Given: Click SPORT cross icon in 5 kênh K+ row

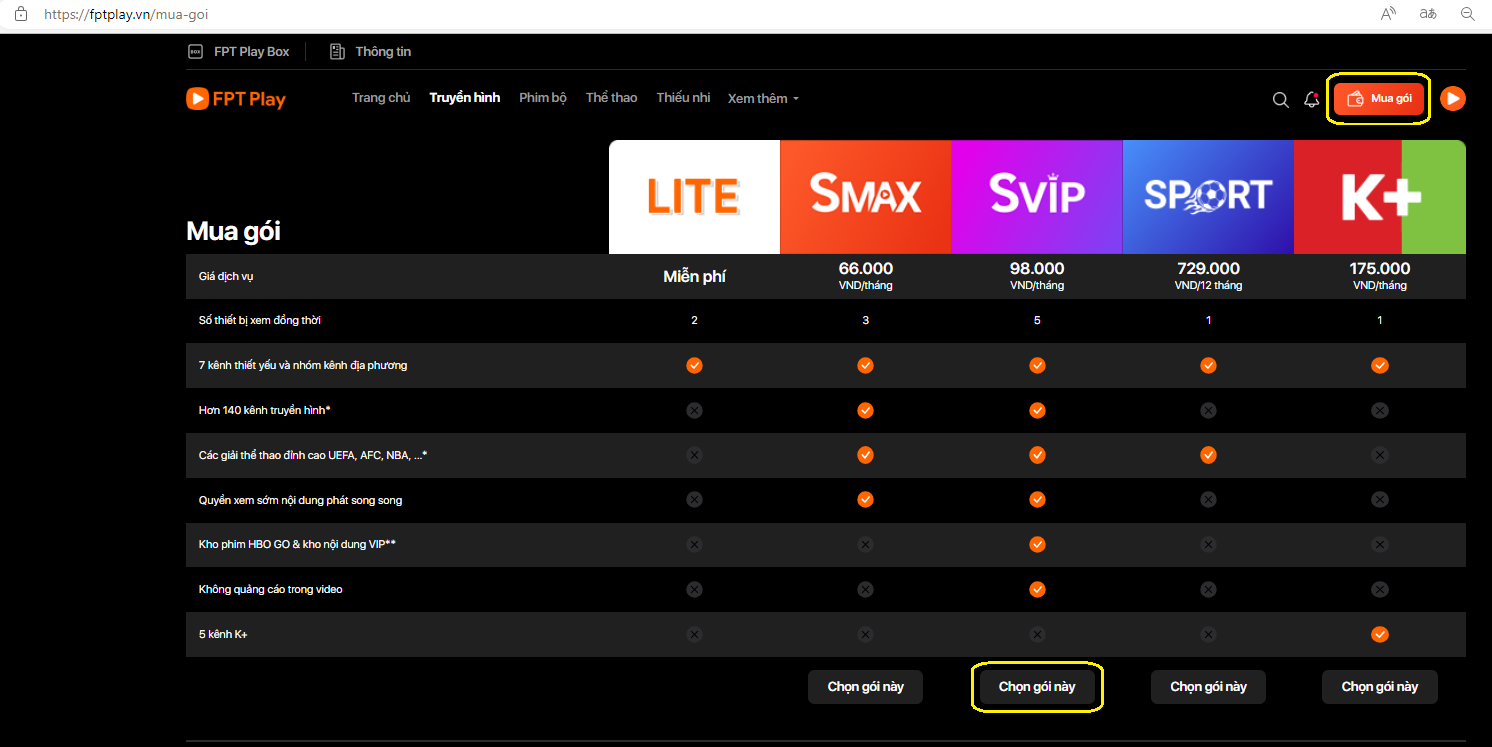Looking at the screenshot, I should pyautogui.click(x=1208, y=634).
